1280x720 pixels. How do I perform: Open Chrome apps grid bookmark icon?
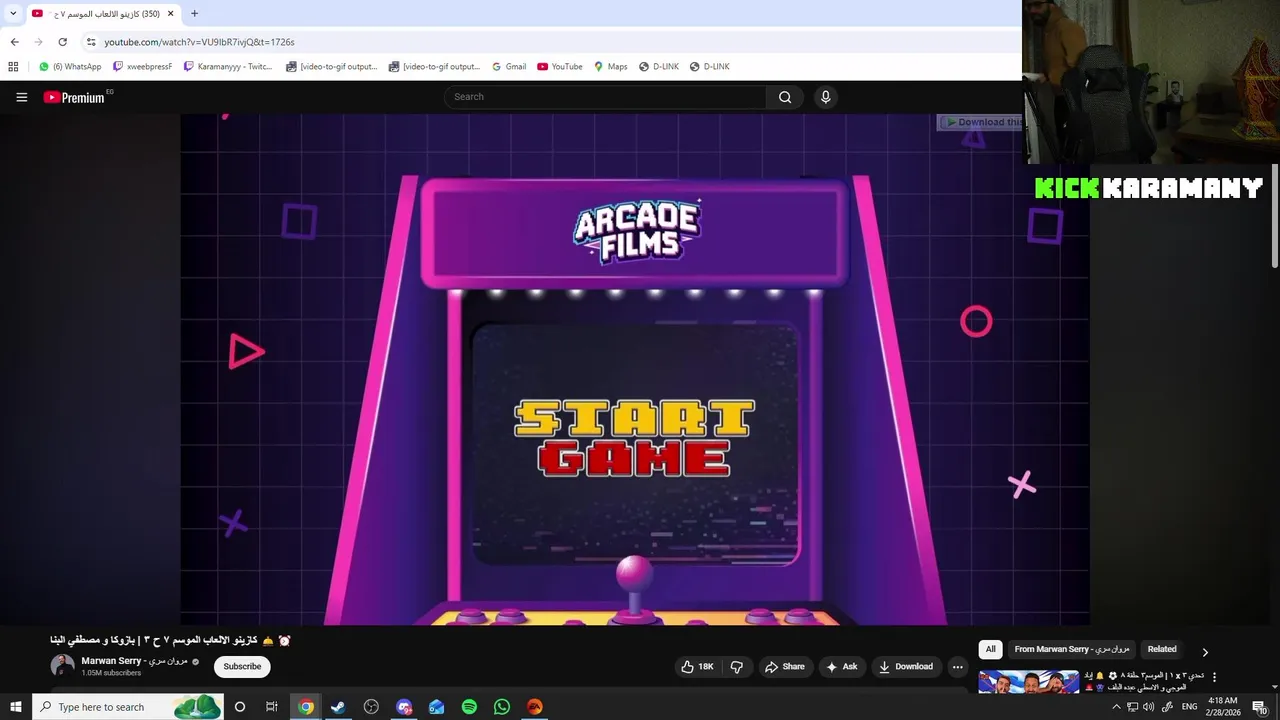[x=13, y=67]
